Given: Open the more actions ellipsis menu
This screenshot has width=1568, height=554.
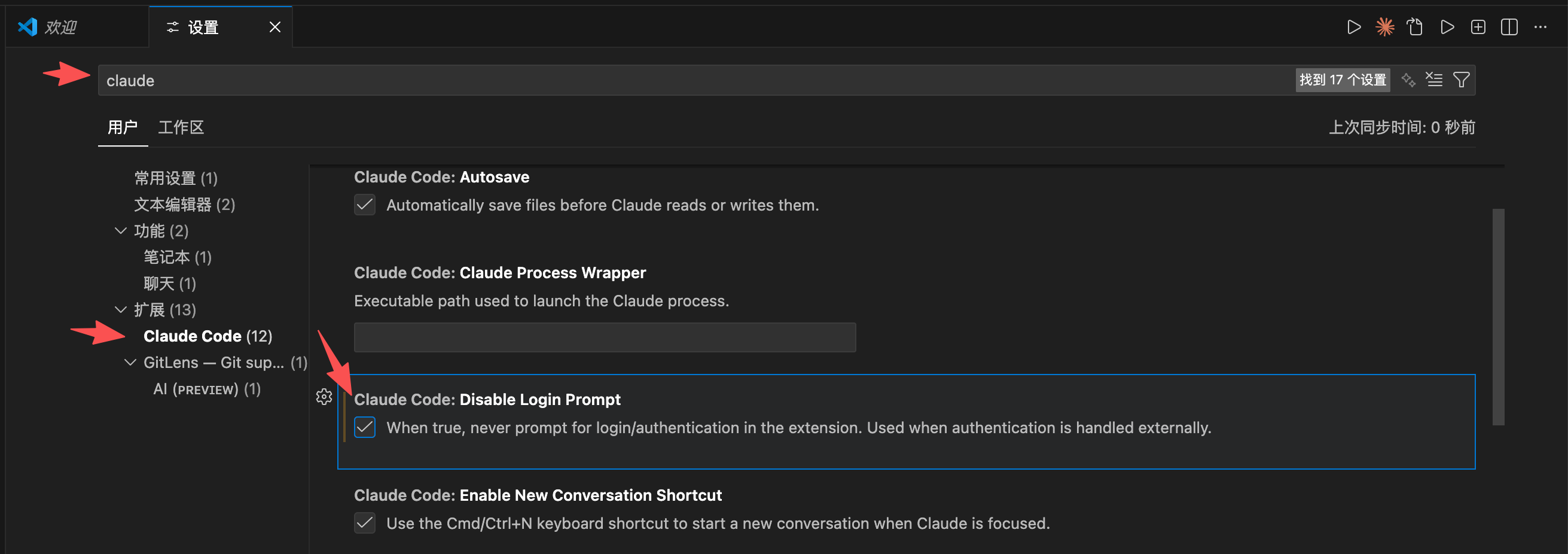Looking at the screenshot, I should coord(1540,27).
